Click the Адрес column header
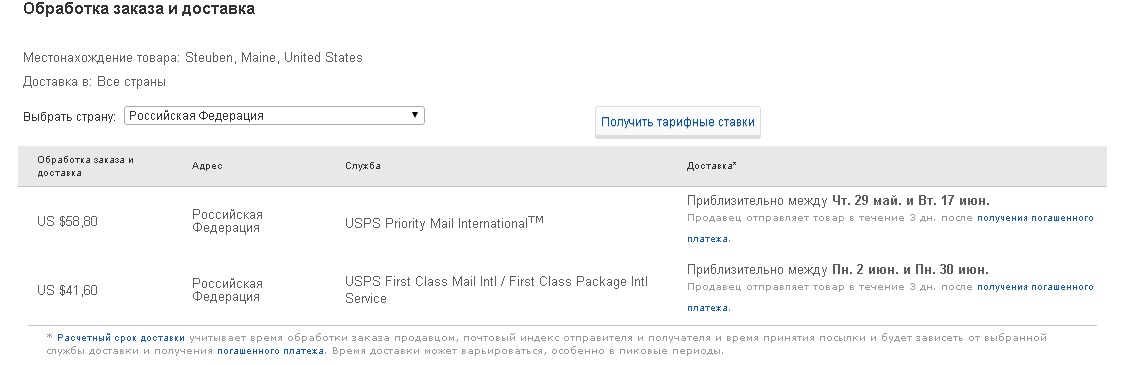This screenshot has height=365, width=1123. (207, 166)
